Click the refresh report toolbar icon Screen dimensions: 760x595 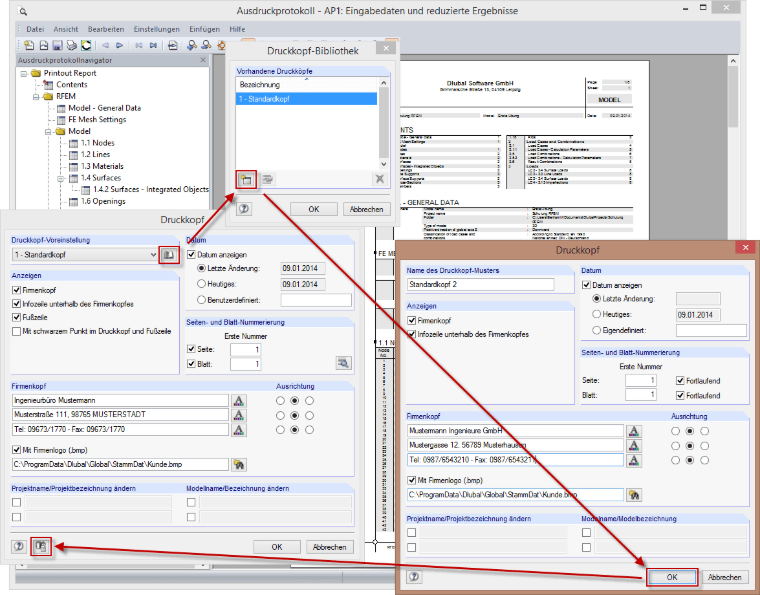pyautogui.click(x=86, y=45)
